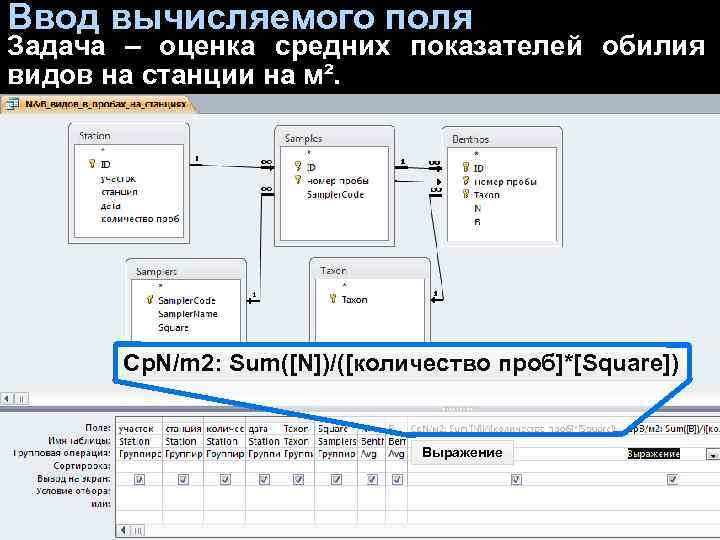Click the sort cell under the участок column

[x=139, y=466]
